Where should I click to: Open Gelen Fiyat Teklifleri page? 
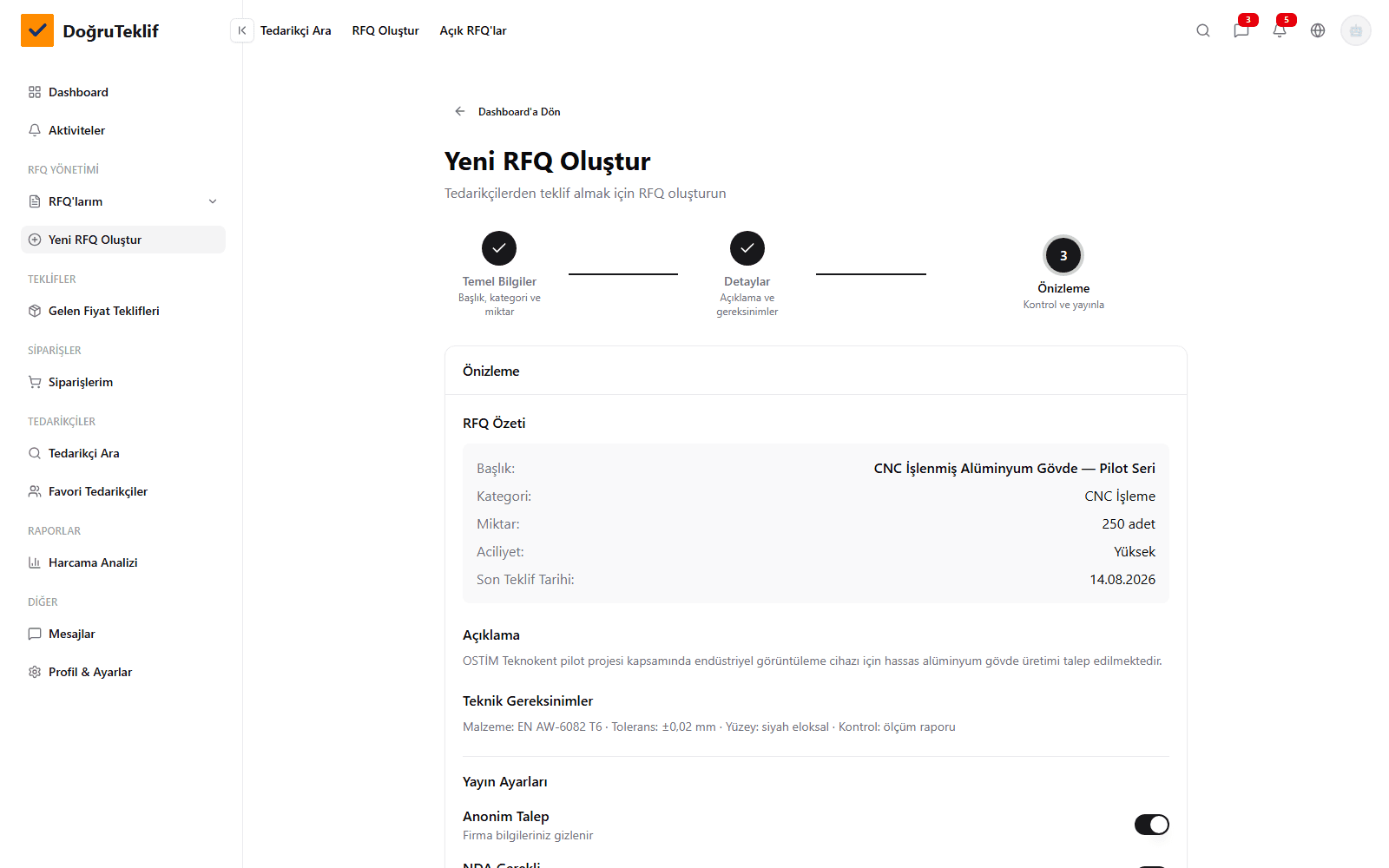tap(123, 311)
